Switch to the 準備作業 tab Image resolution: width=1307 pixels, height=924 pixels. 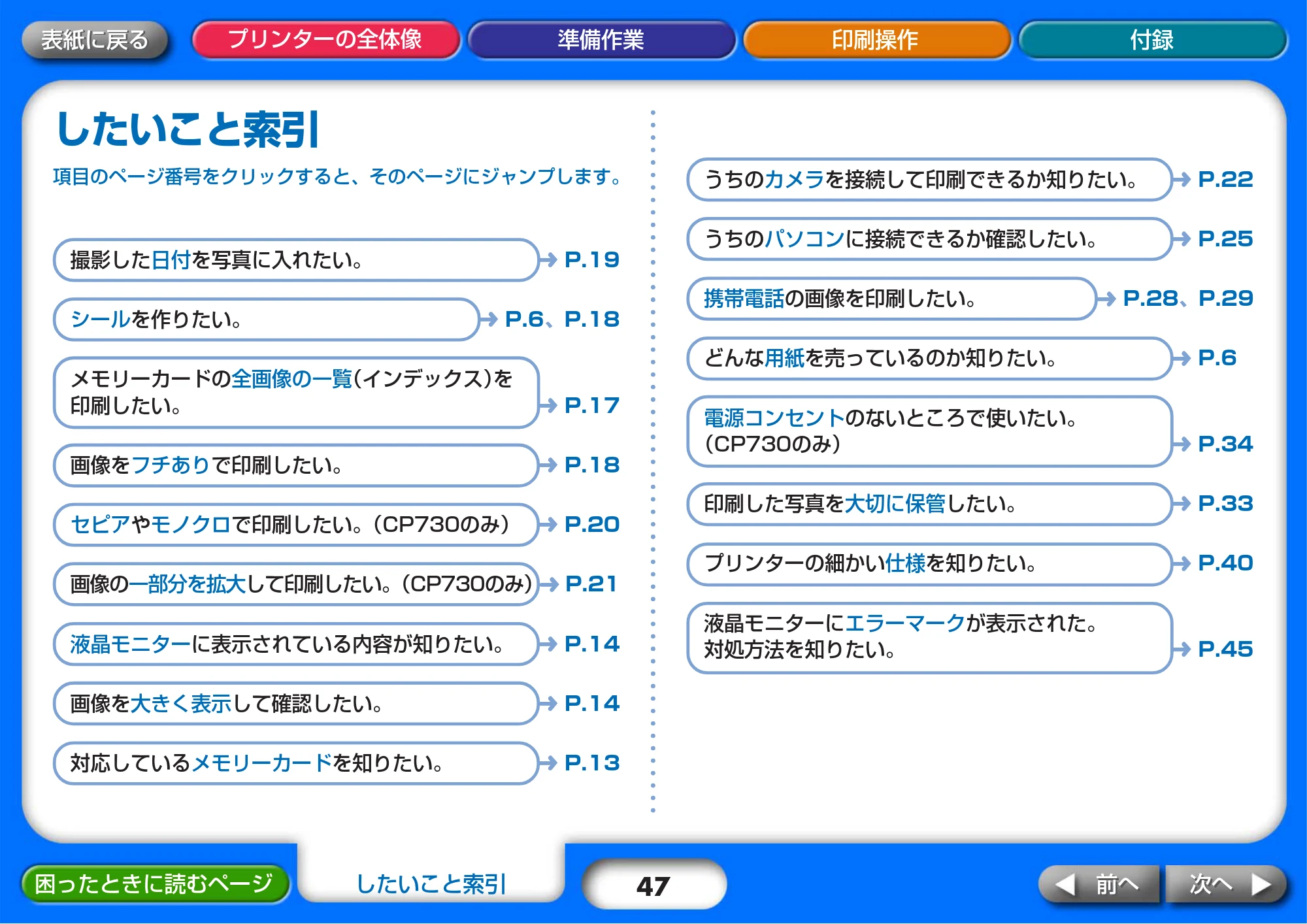pos(601,40)
